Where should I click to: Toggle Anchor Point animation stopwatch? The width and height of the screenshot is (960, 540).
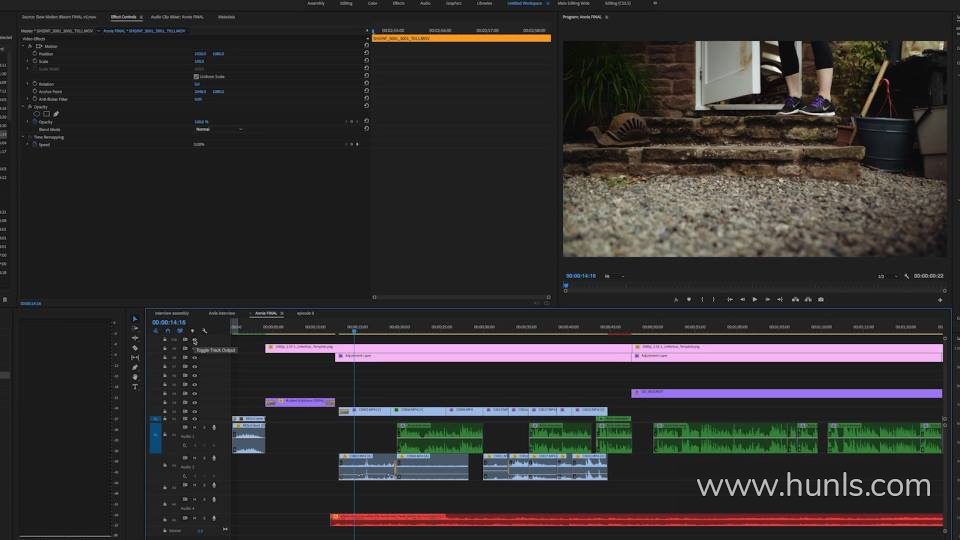(35, 91)
